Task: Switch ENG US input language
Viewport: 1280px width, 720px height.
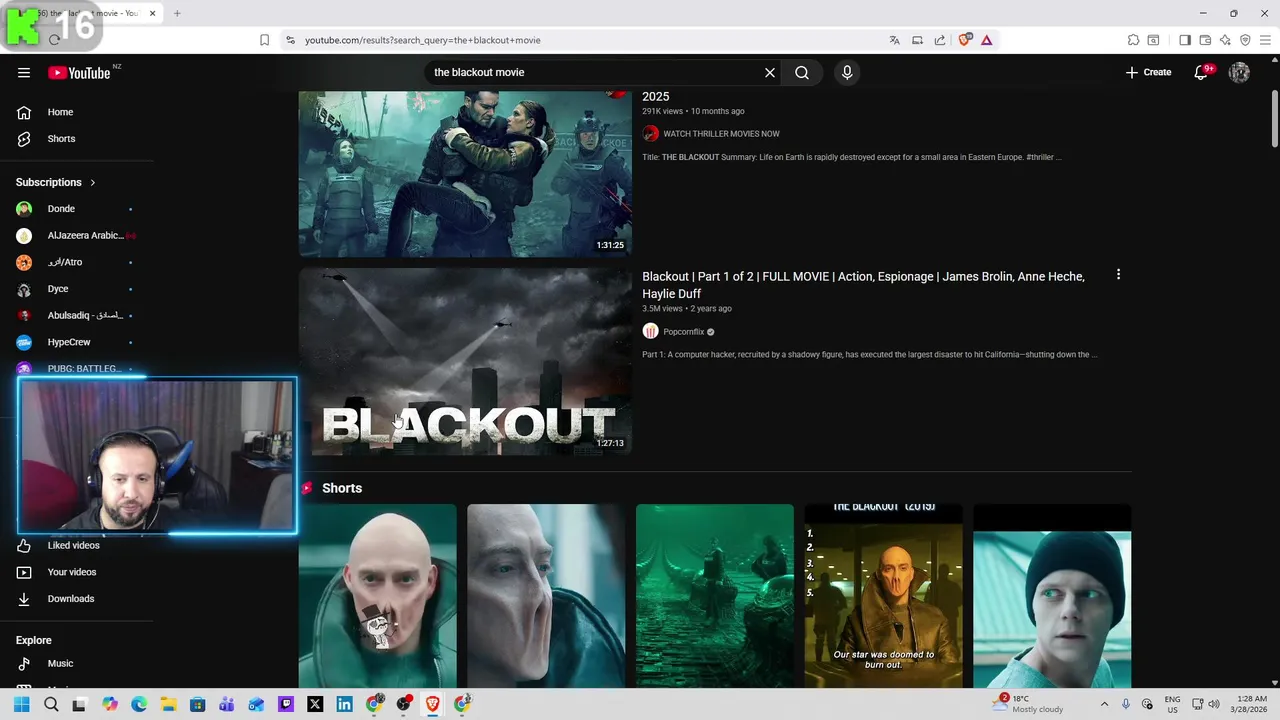Action: 1172,704
